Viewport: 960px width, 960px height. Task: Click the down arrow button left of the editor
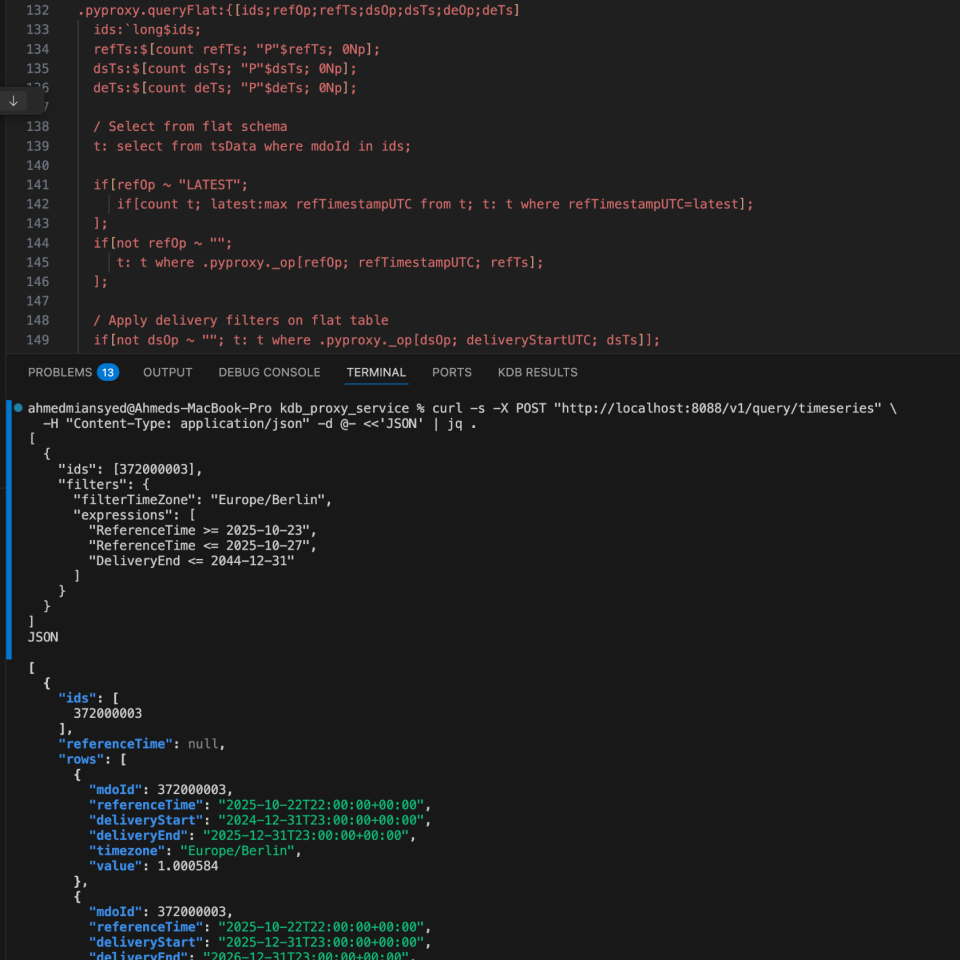13,101
